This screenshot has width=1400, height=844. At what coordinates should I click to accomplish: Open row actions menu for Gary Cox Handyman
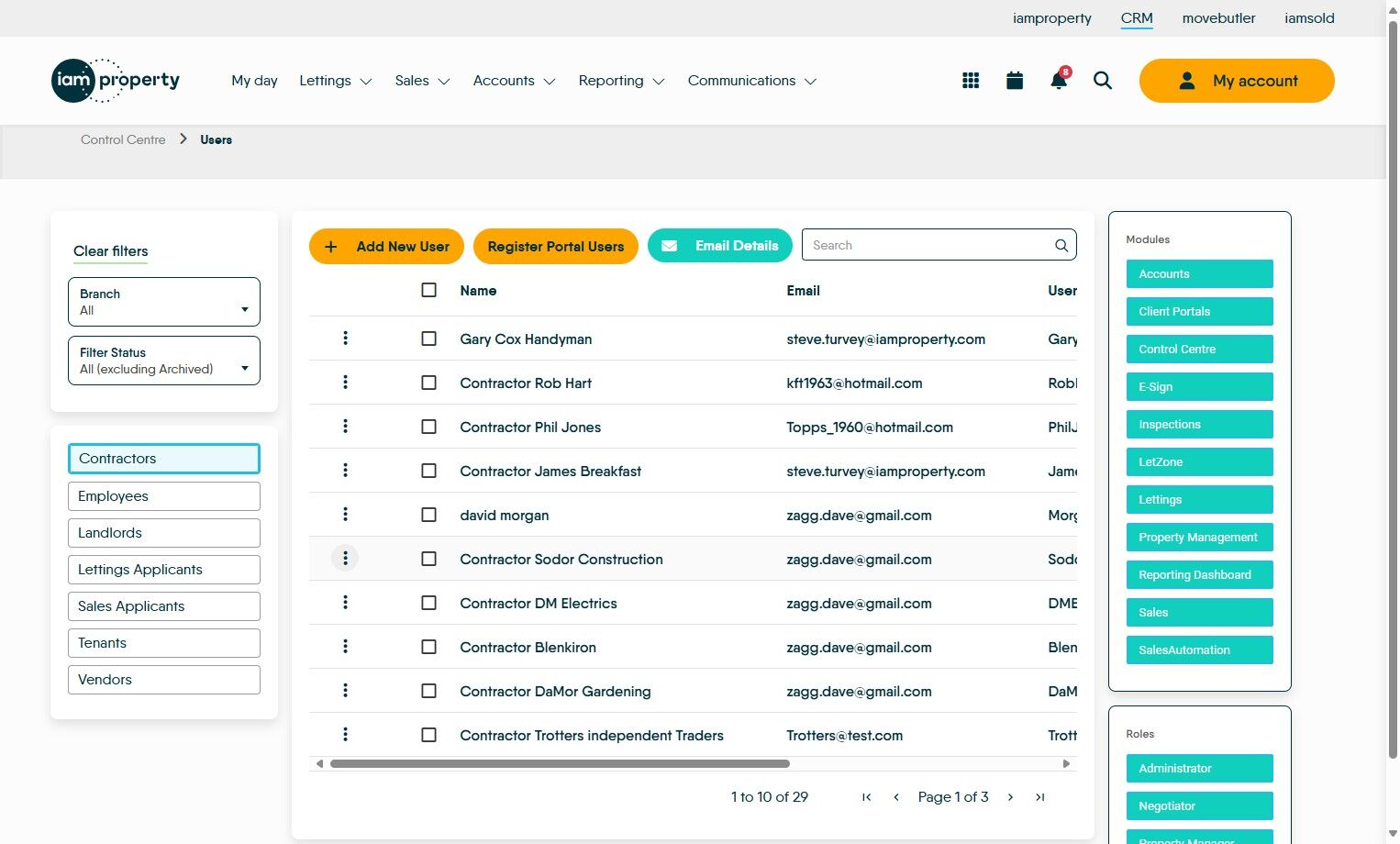[x=345, y=339]
